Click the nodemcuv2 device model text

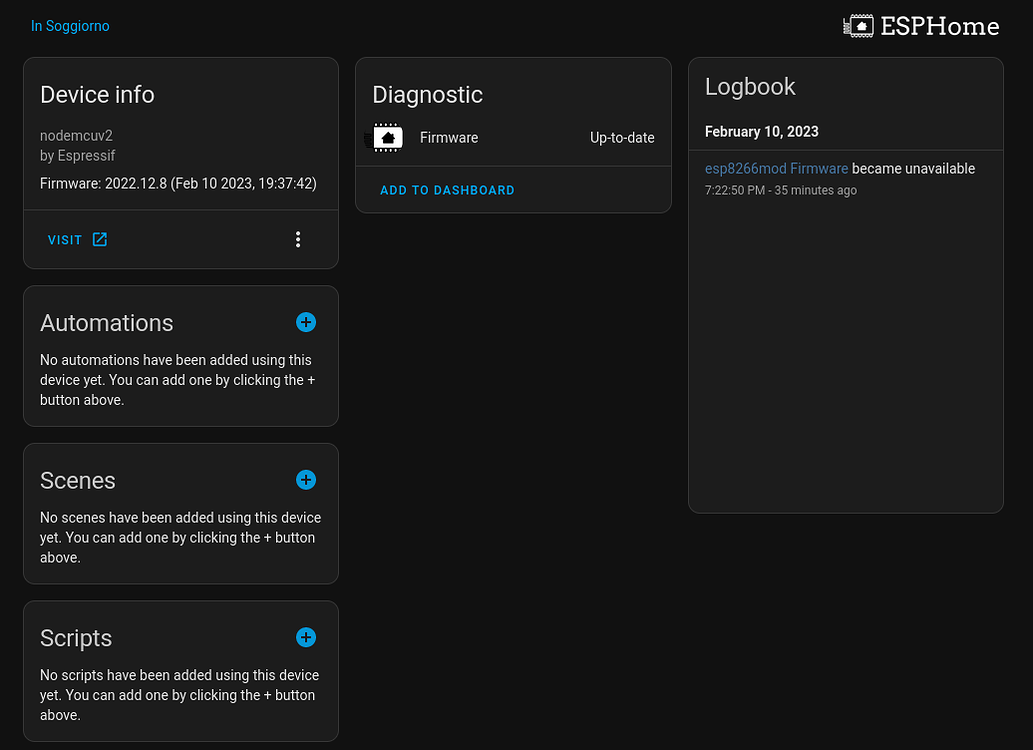(69, 135)
